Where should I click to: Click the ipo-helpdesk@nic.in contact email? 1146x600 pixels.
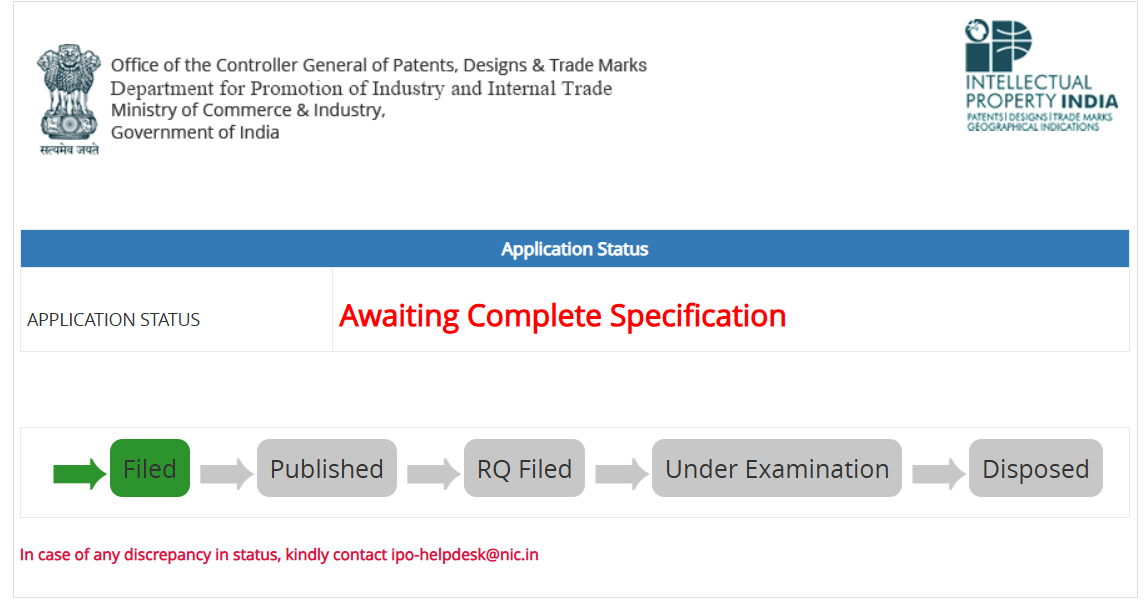(465, 554)
